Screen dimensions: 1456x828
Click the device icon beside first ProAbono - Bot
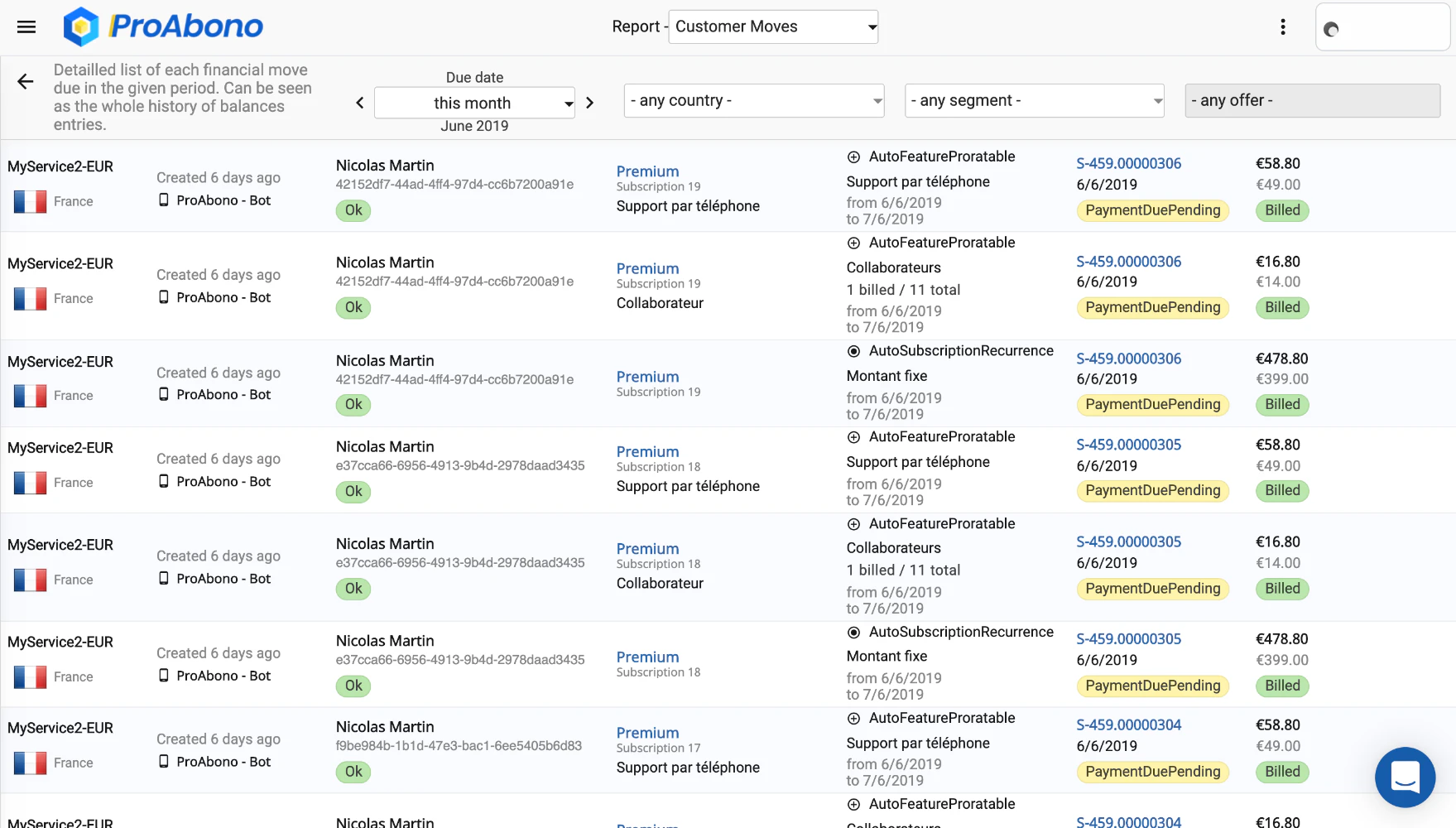coord(164,200)
